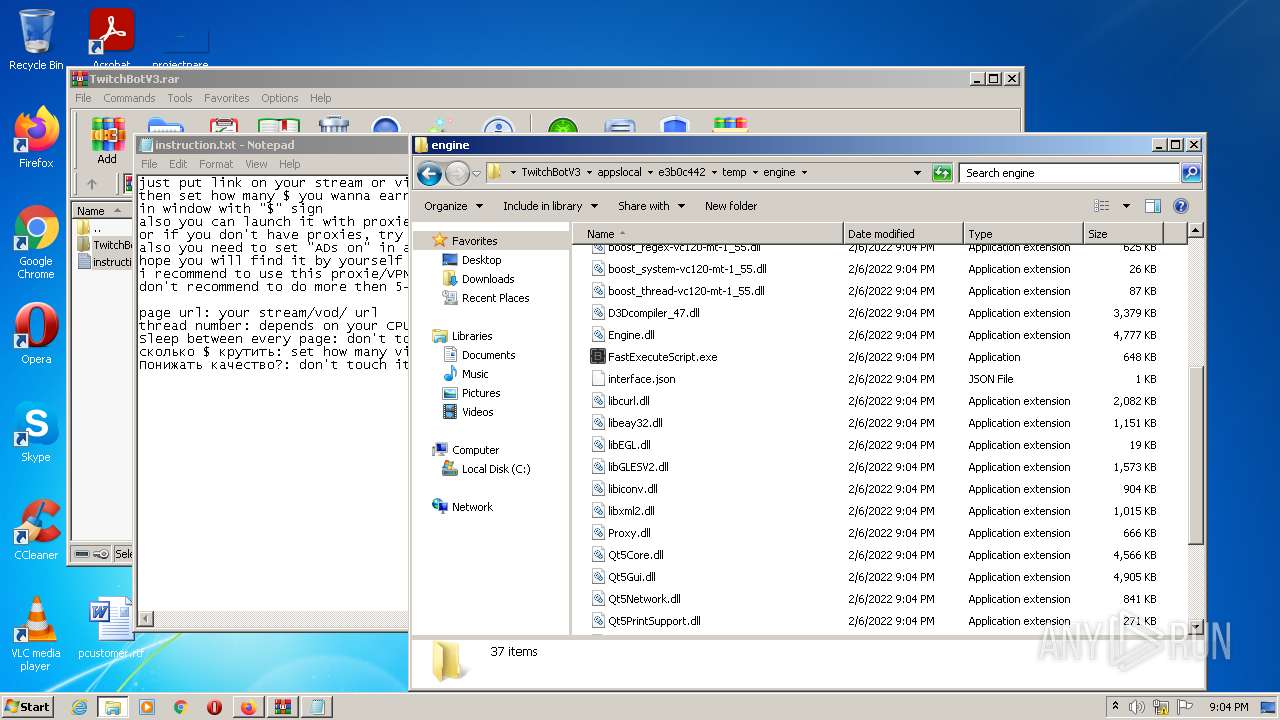The height and width of the screenshot is (720, 1280).
Task: Expand address bar previous locations dropdown
Action: tap(917, 173)
